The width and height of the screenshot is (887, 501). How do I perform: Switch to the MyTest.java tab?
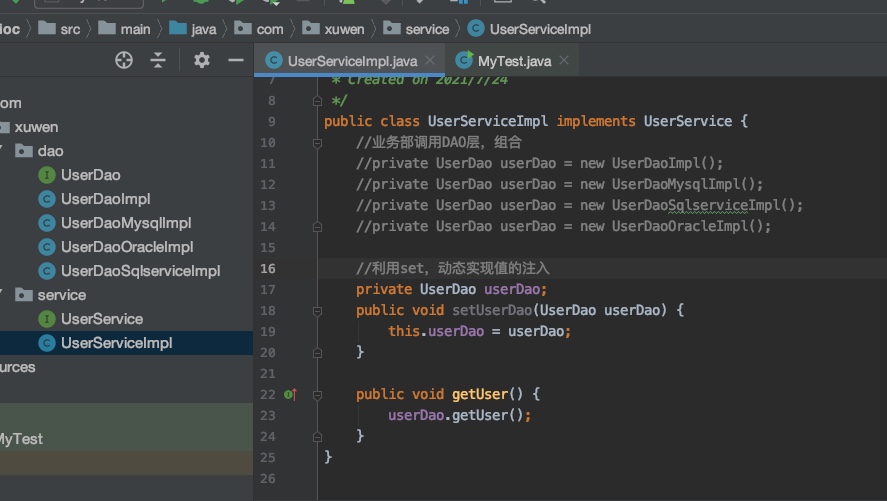coord(513,61)
